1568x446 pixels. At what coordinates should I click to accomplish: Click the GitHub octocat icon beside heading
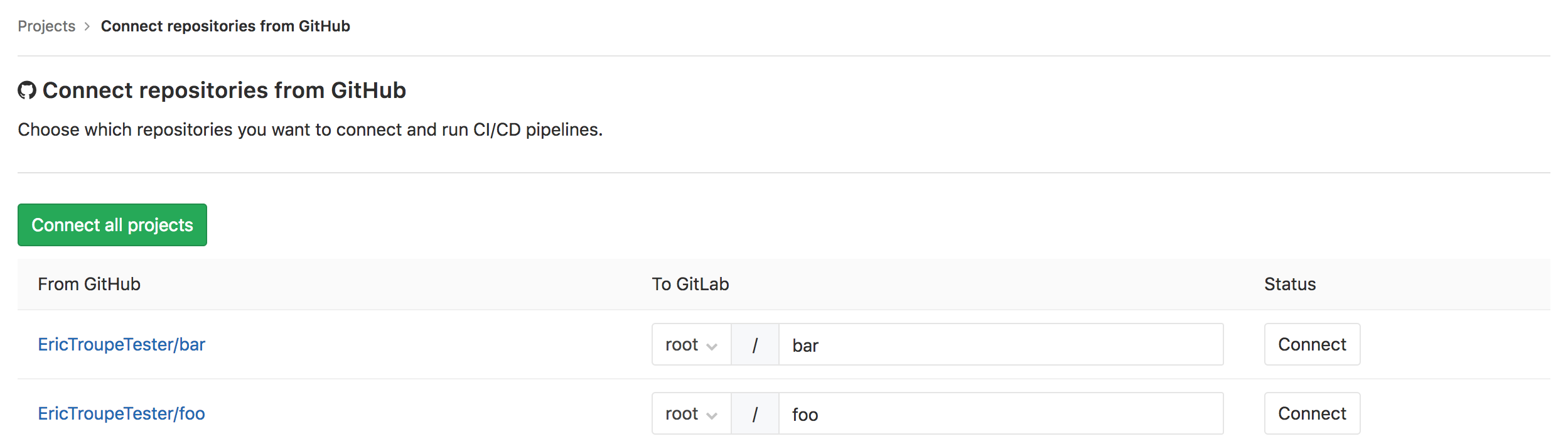click(27, 90)
